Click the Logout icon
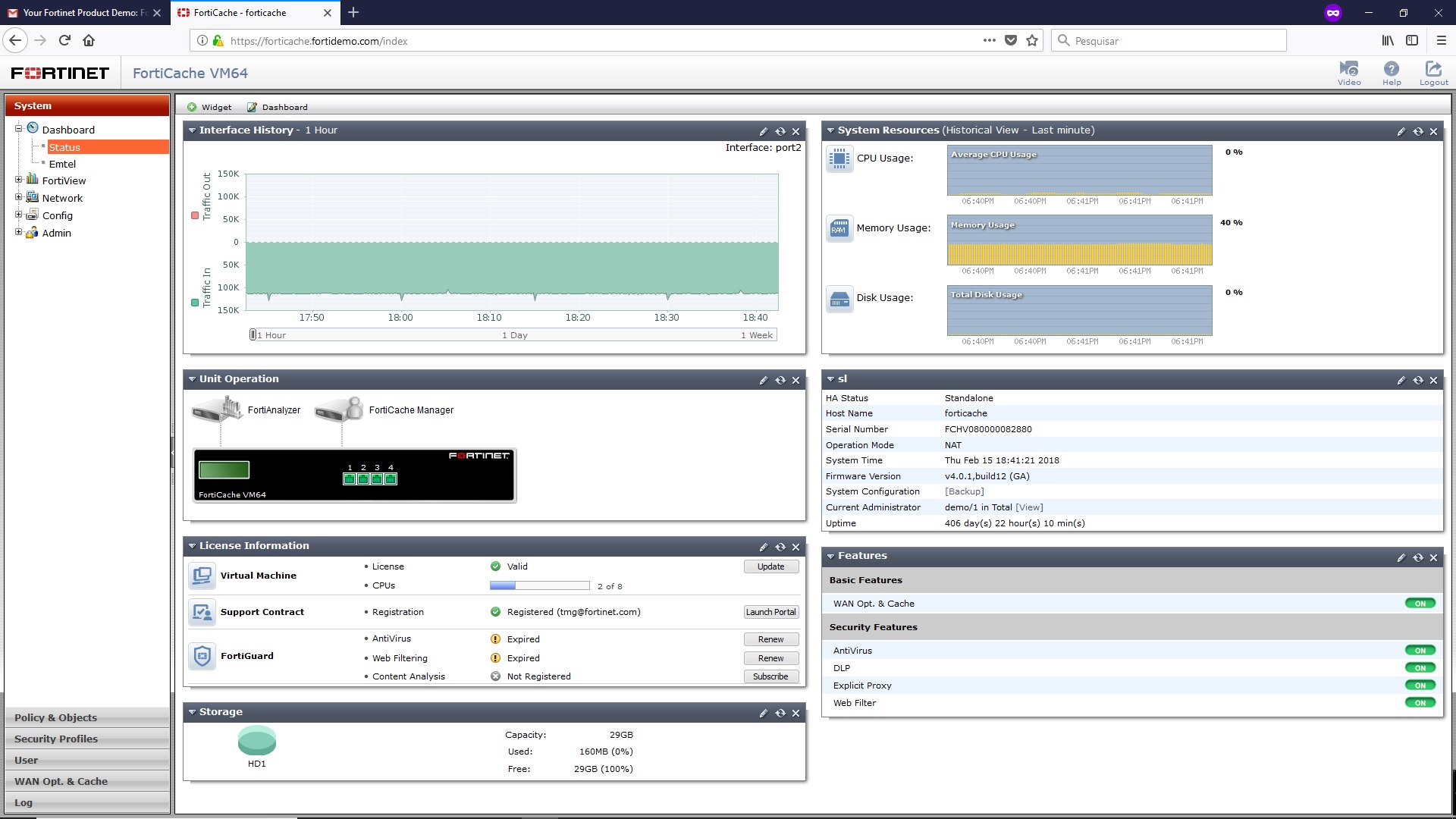The image size is (1456, 819). (1433, 70)
